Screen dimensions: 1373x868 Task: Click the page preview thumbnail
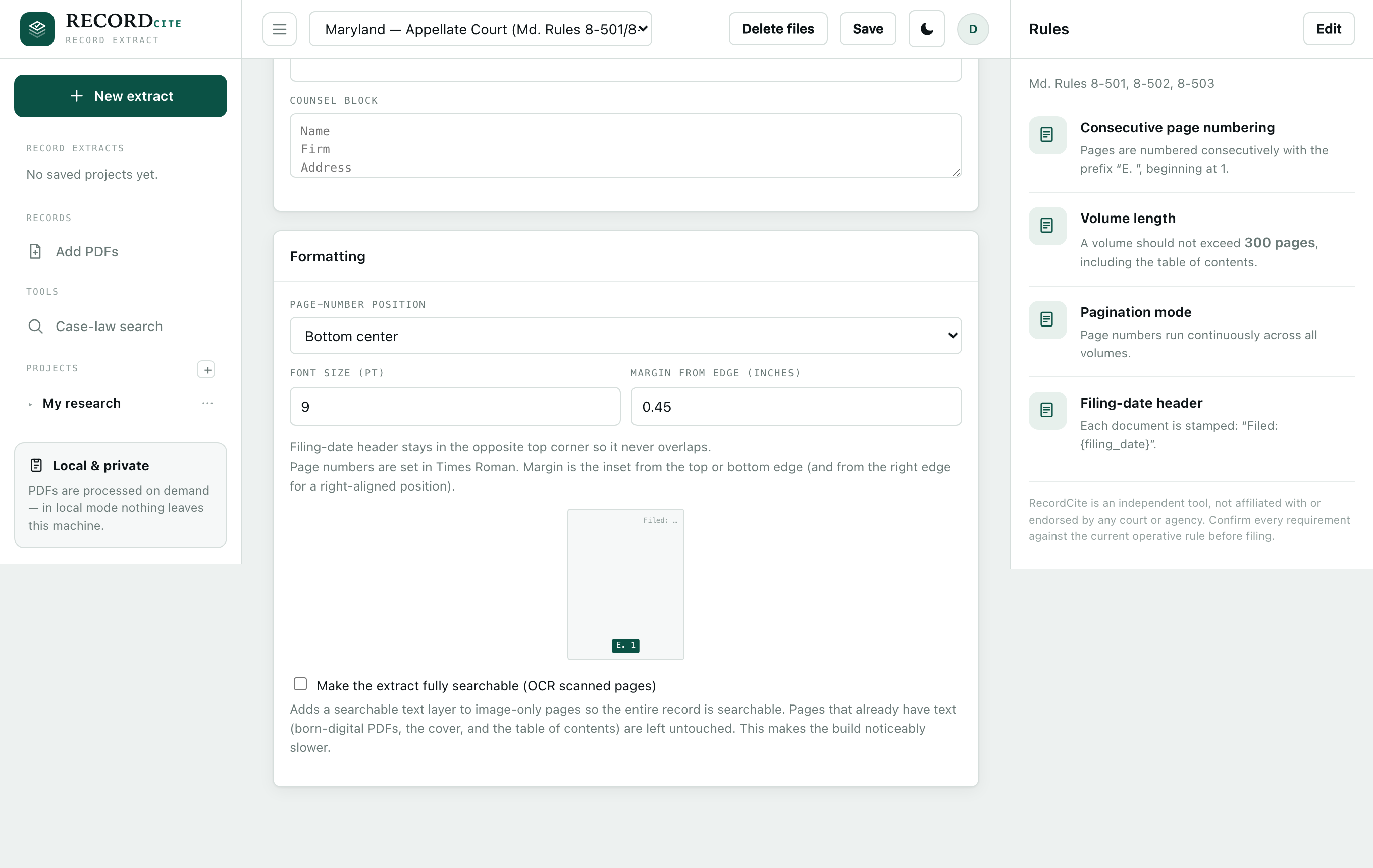coord(625,584)
